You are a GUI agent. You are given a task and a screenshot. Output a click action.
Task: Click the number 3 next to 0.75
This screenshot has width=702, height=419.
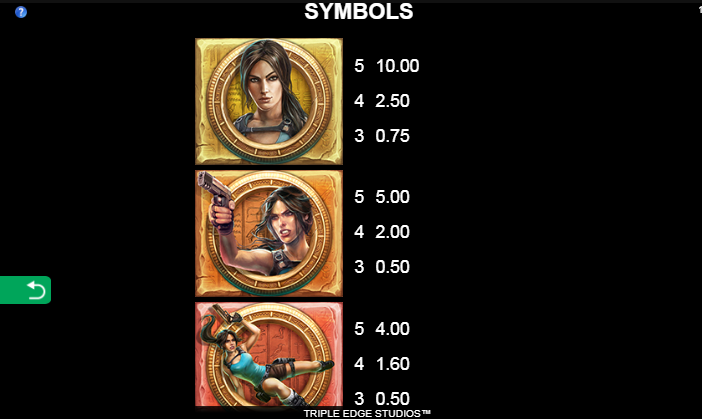tap(359, 136)
